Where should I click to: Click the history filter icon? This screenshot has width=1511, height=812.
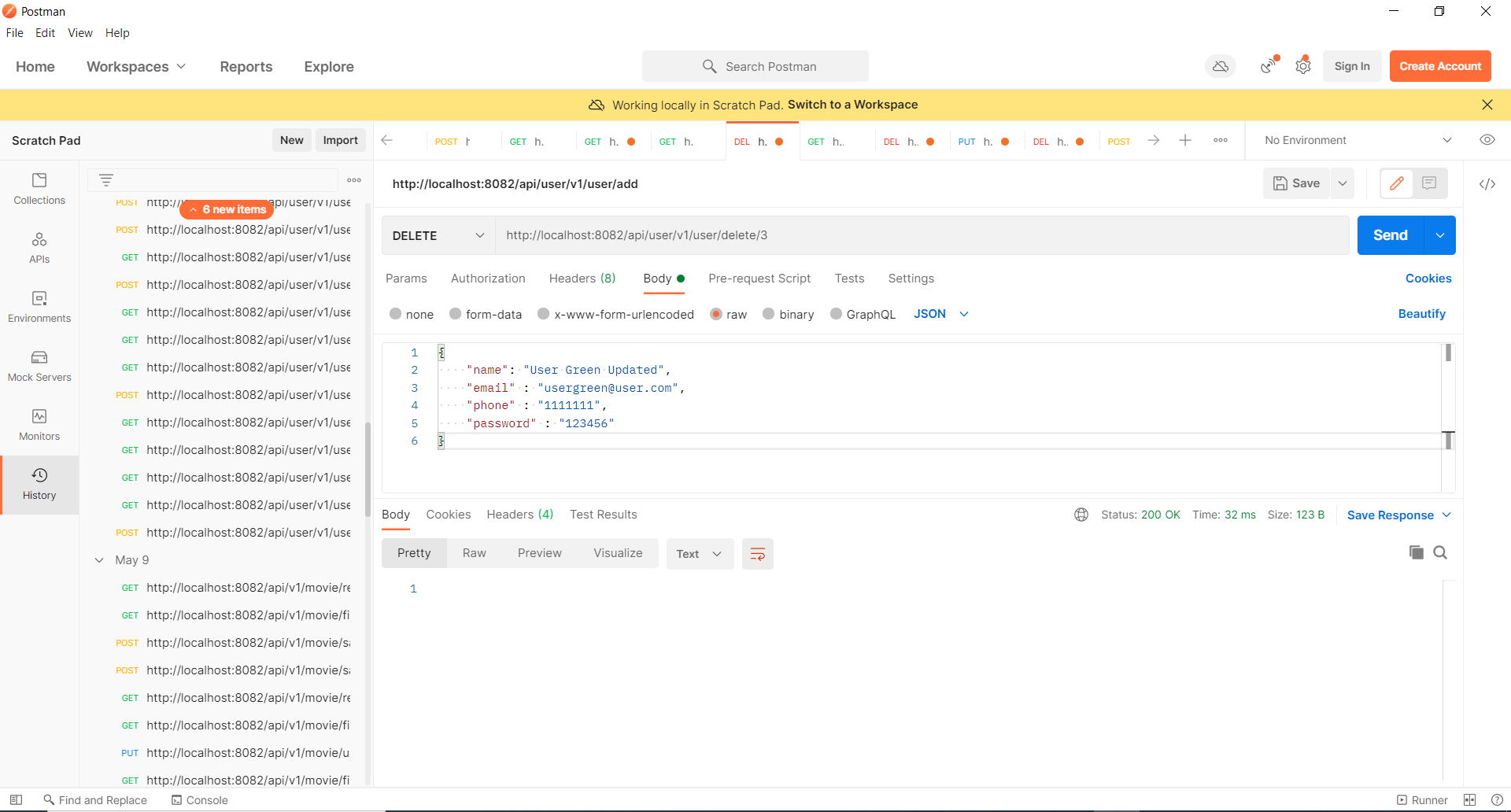coord(106,180)
